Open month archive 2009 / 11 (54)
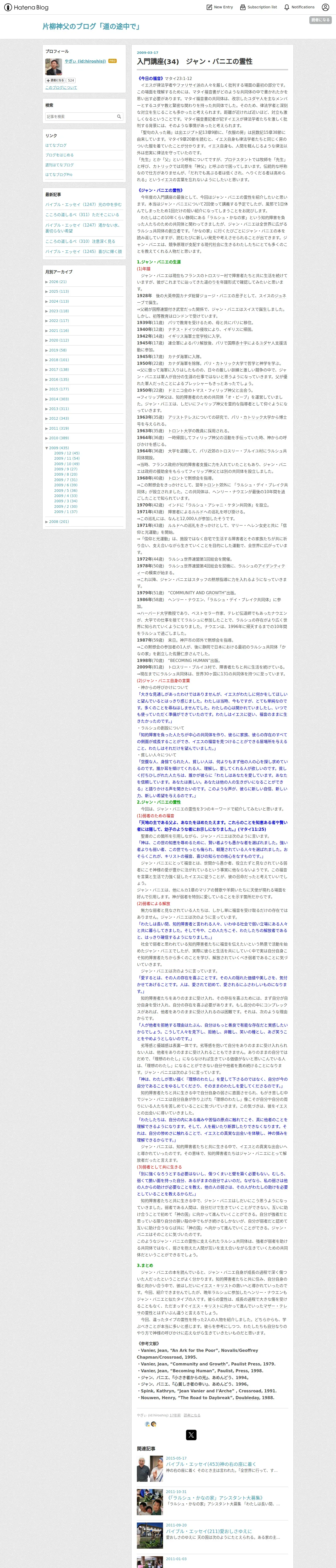The image size is (336, 1568). (66, 458)
